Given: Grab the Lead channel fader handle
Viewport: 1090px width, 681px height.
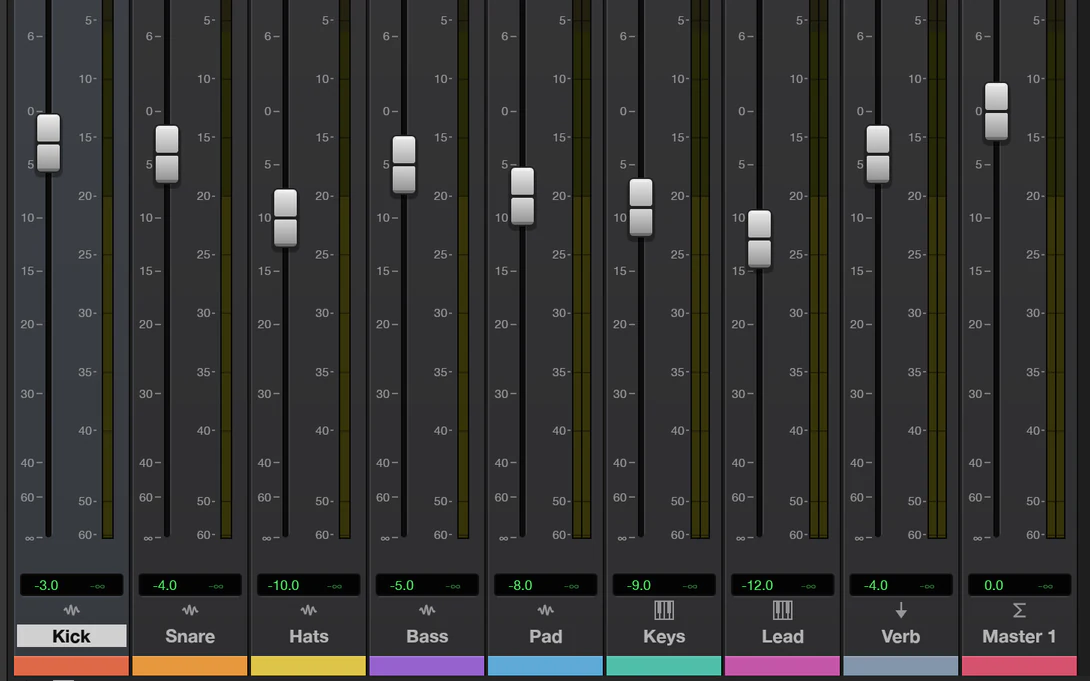Looking at the screenshot, I should 759,238.
